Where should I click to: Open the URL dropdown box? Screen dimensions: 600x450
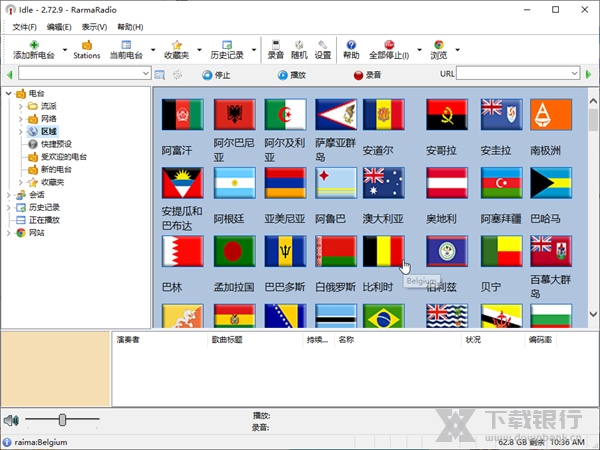click(573, 74)
